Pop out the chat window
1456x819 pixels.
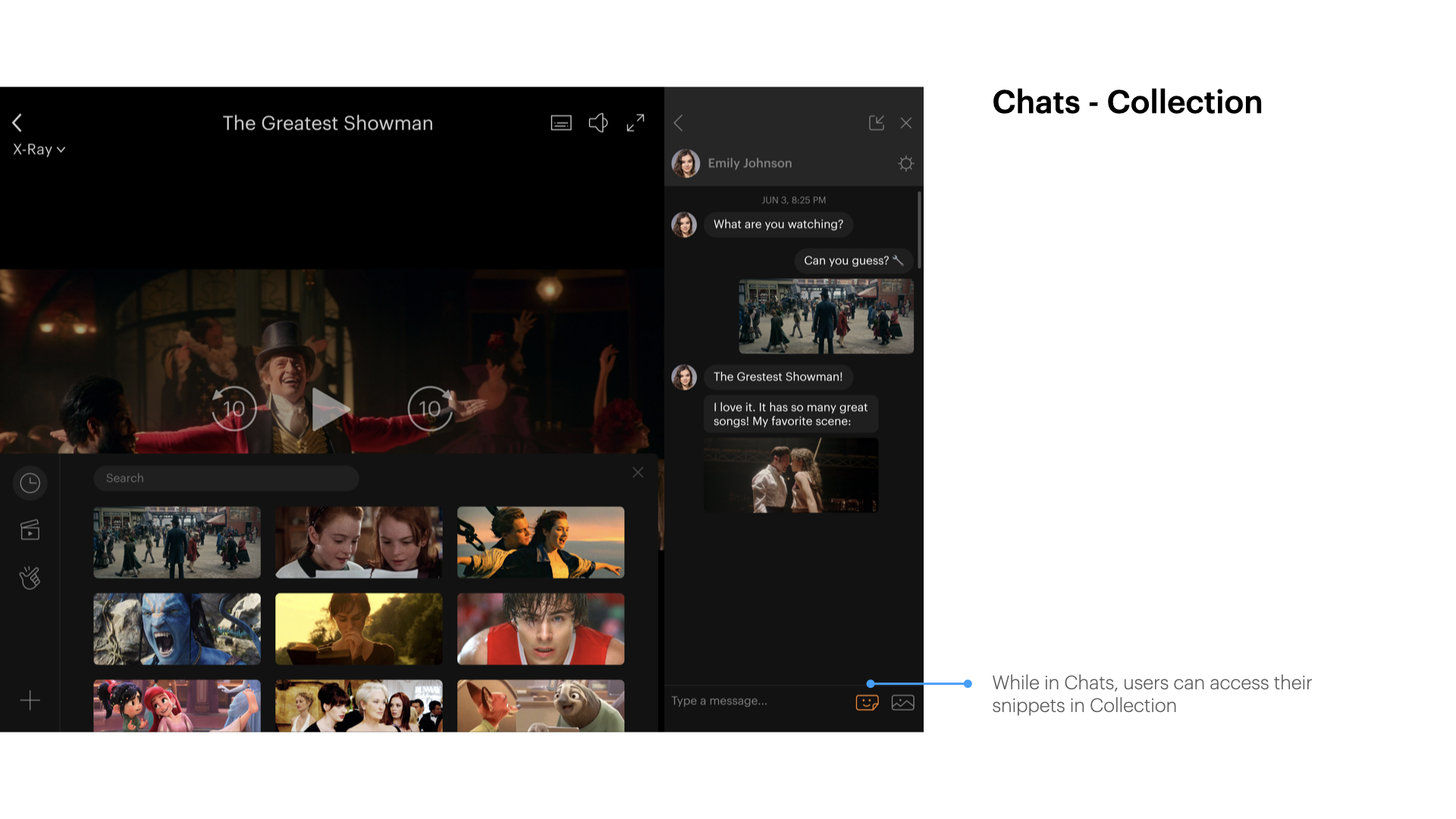(877, 123)
